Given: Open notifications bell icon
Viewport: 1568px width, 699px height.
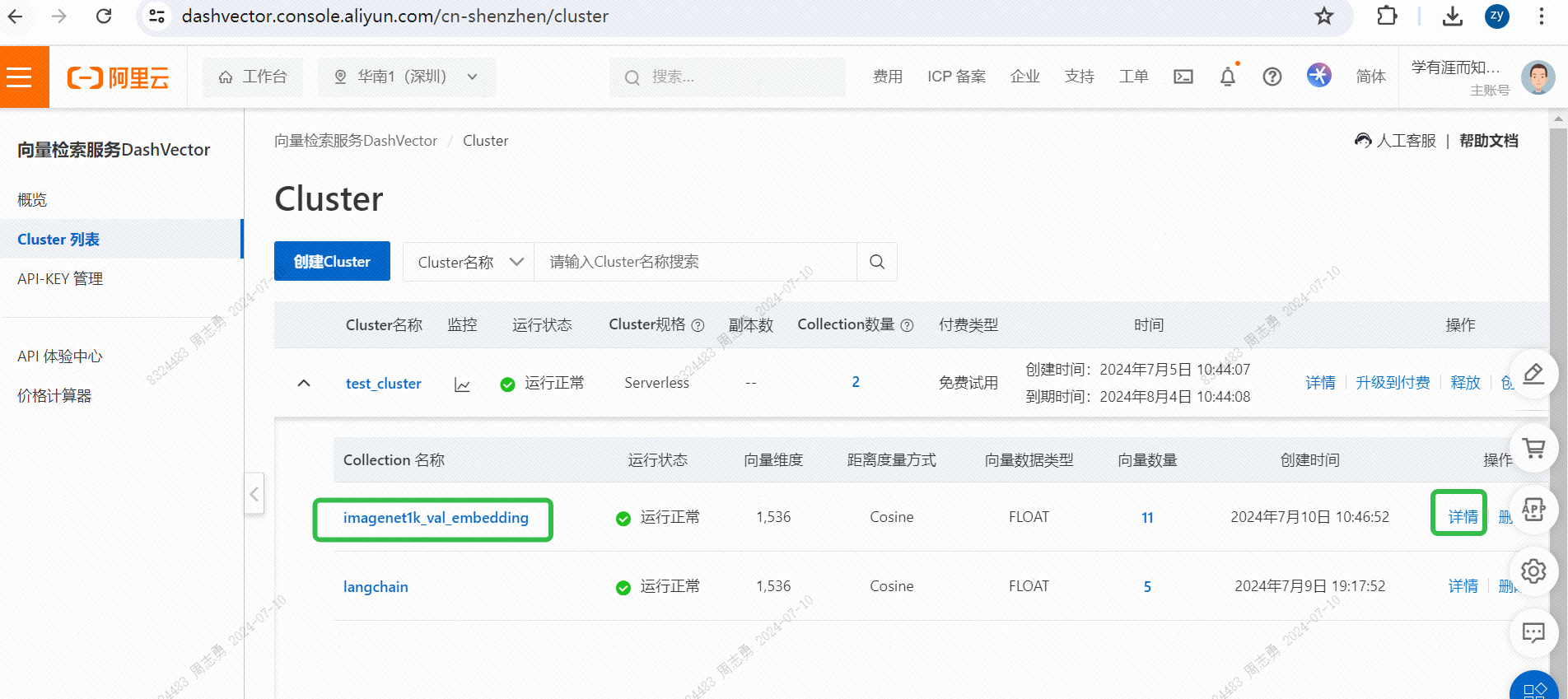Looking at the screenshot, I should [x=1228, y=77].
